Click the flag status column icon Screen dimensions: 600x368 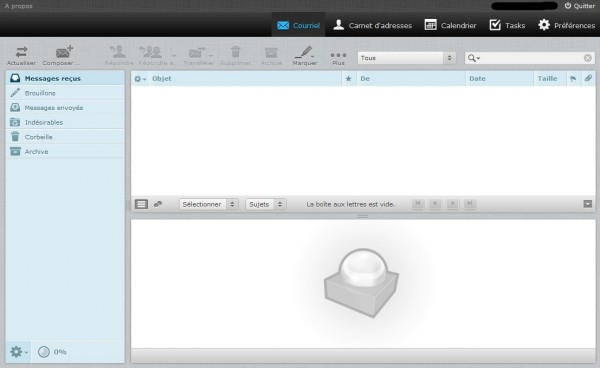click(x=573, y=78)
